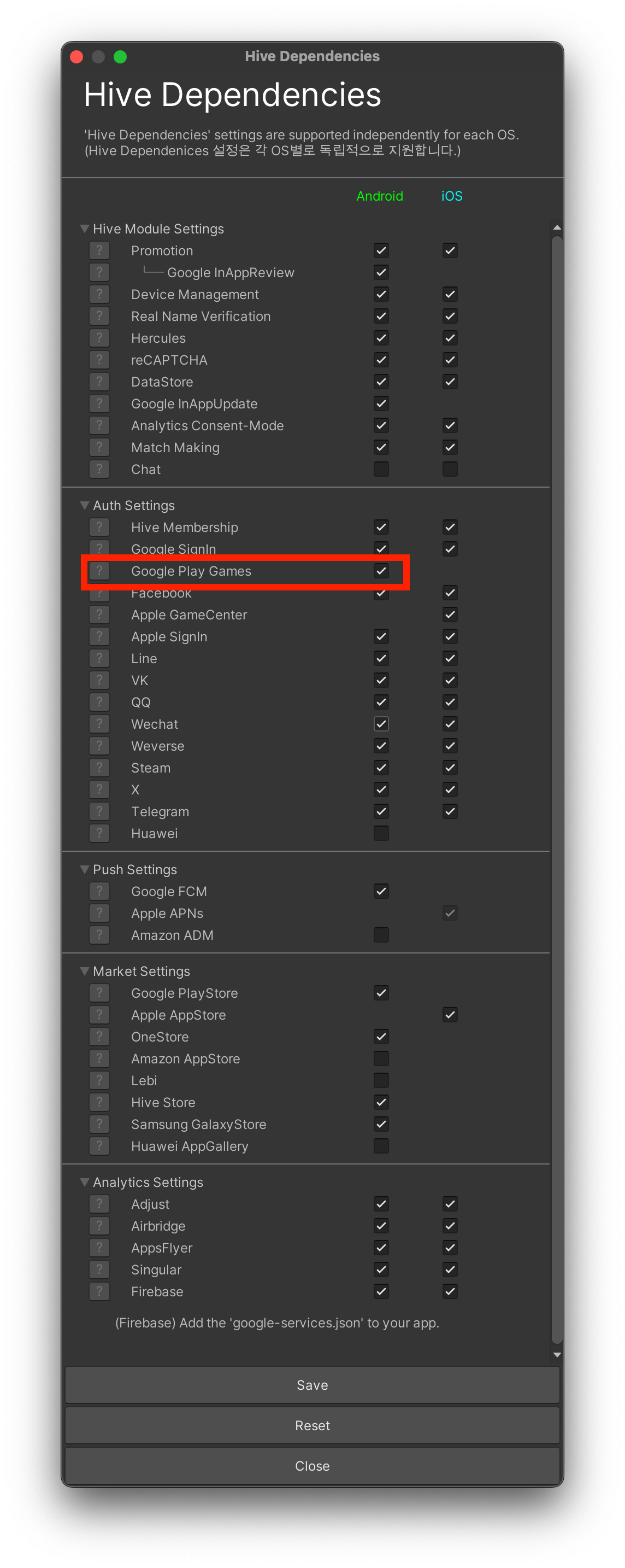This screenshot has width=625, height=1568.
Task: Click help icon beside OneStore
Action: [x=99, y=1037]
